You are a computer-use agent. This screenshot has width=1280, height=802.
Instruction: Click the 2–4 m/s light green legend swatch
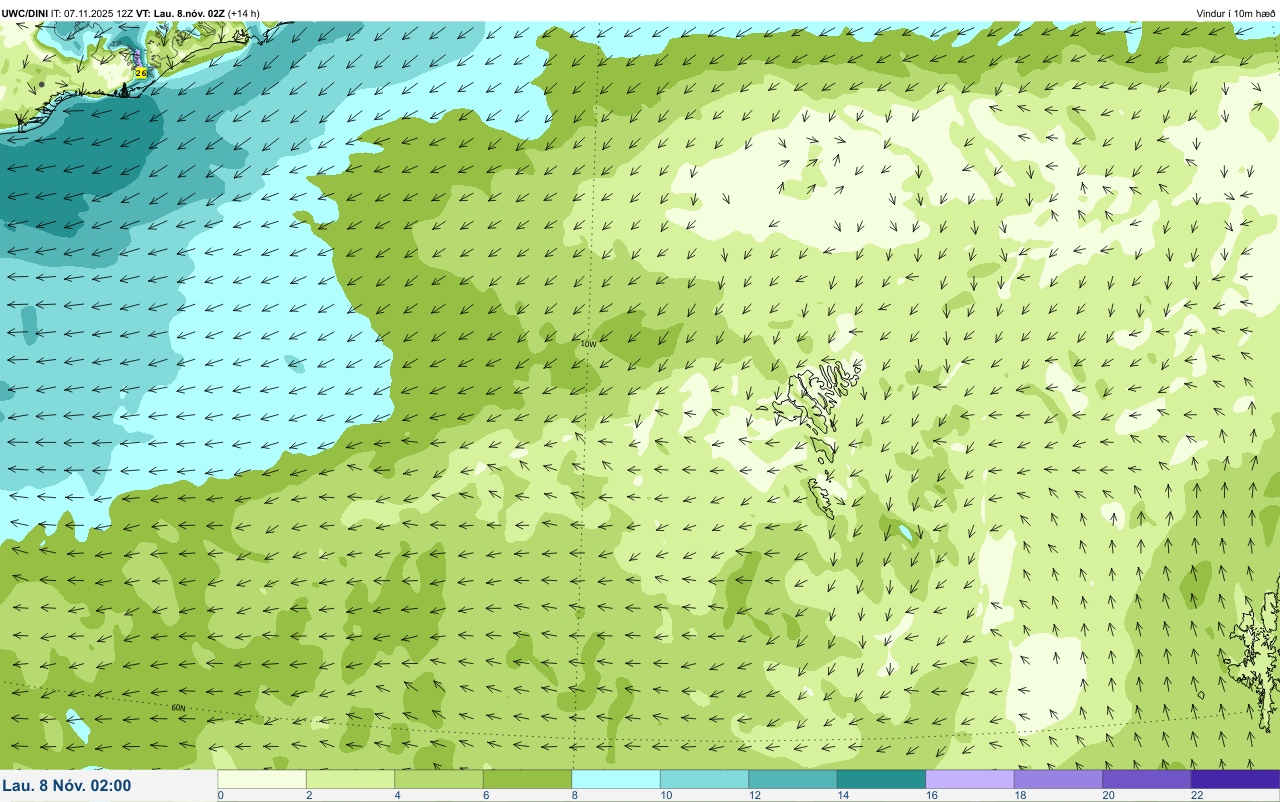(x=350, y=779)
